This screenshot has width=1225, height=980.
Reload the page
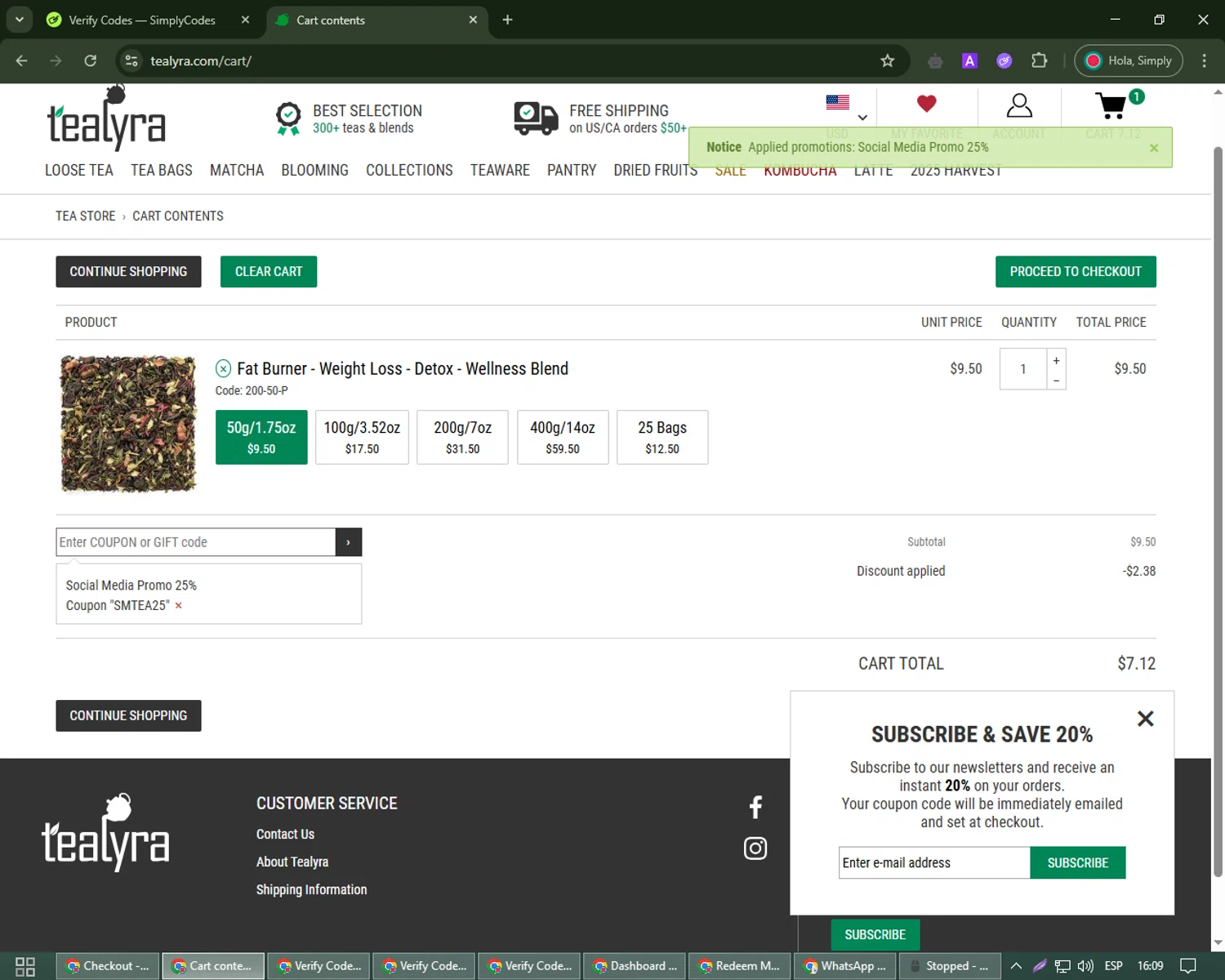point(91,60)
